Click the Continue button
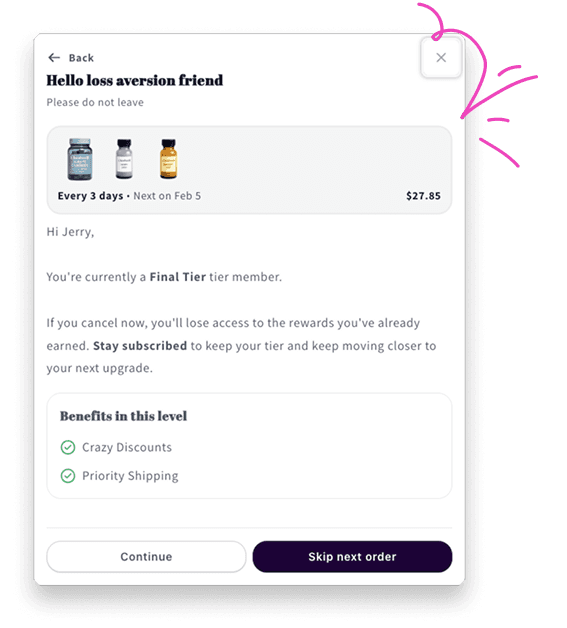 point(146,557)
